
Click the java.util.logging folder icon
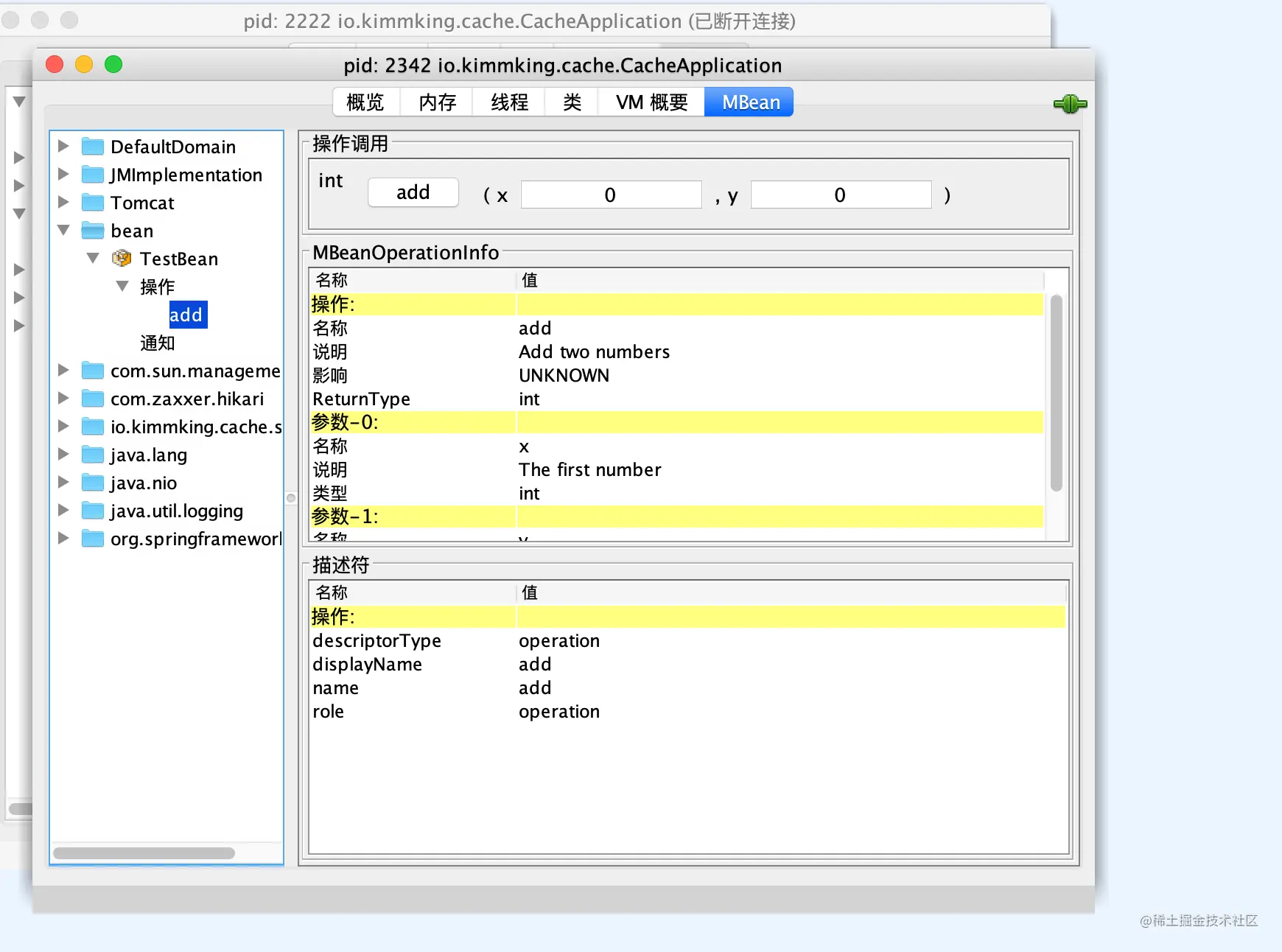(92, 511)
